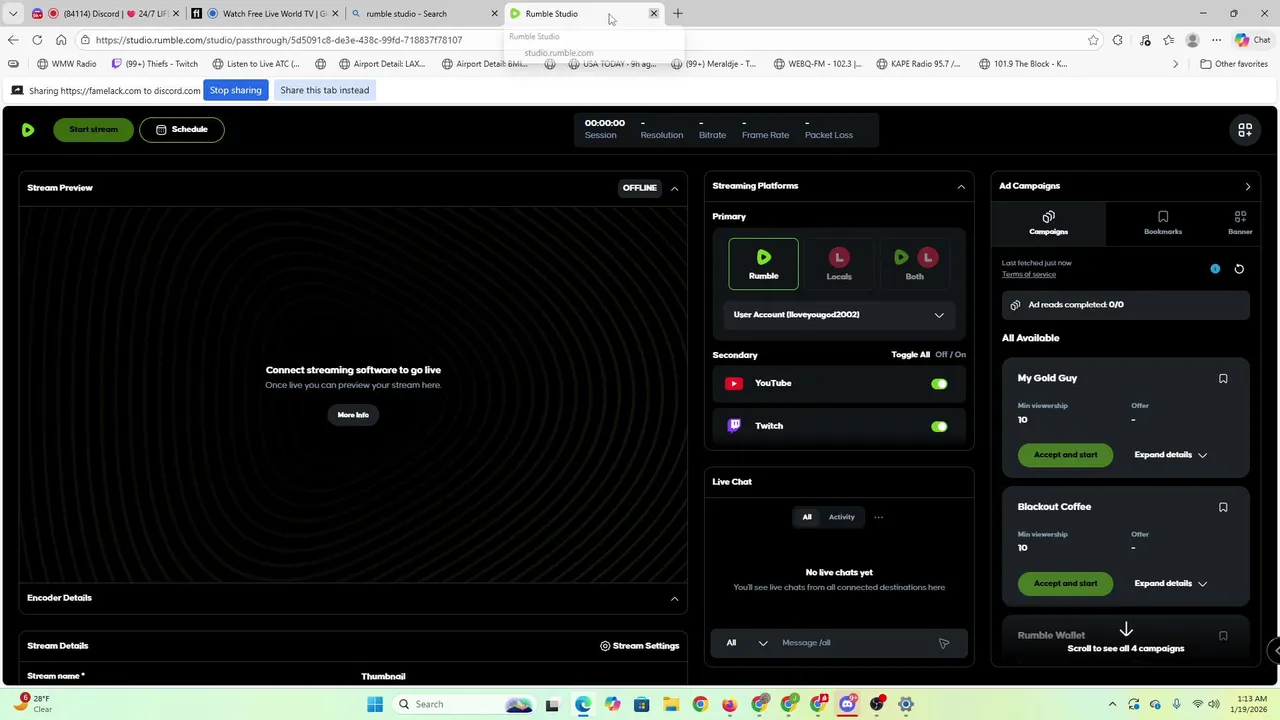Image resolution: width=1280 pixels, height=720 pixels.
Task: Add this page to favorites star
Action: (x=1093, y=40)
